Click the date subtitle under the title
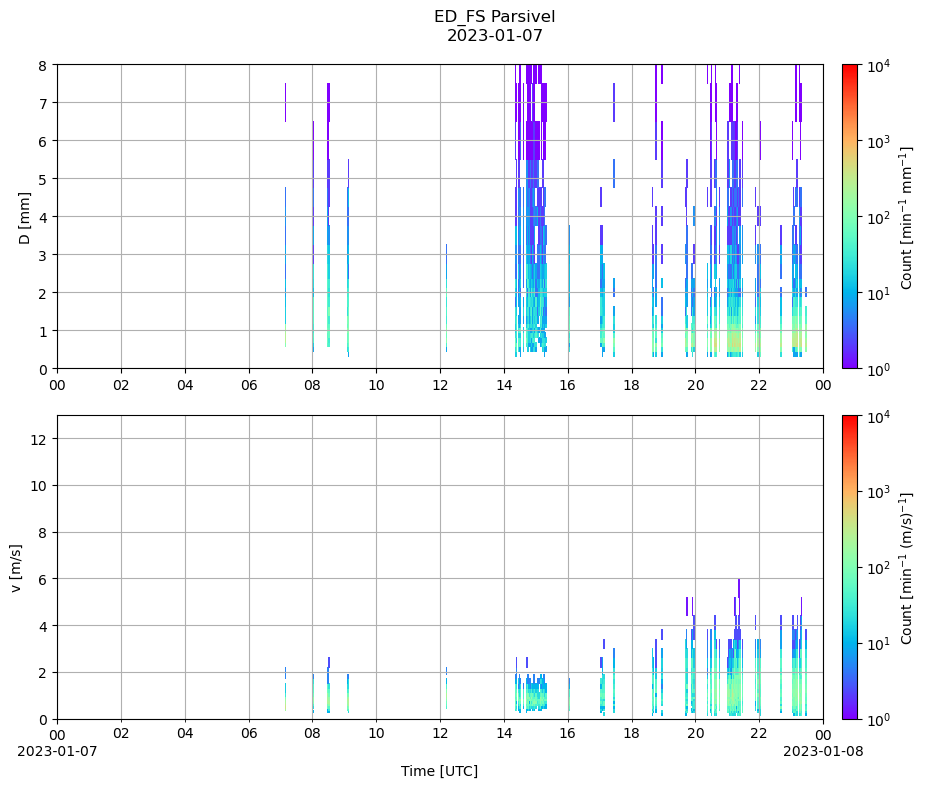Screen dimensions: 927x788 [x=494, y=35]
